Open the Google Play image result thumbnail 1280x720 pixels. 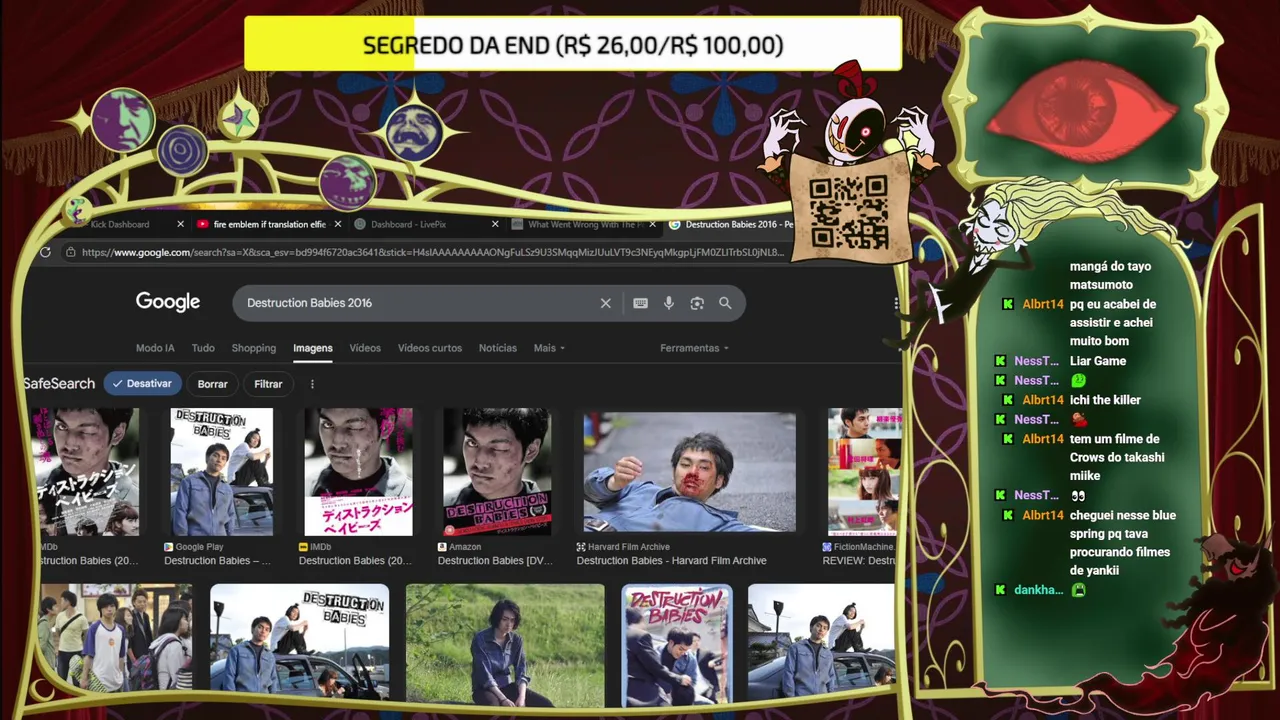pos(221,472)
